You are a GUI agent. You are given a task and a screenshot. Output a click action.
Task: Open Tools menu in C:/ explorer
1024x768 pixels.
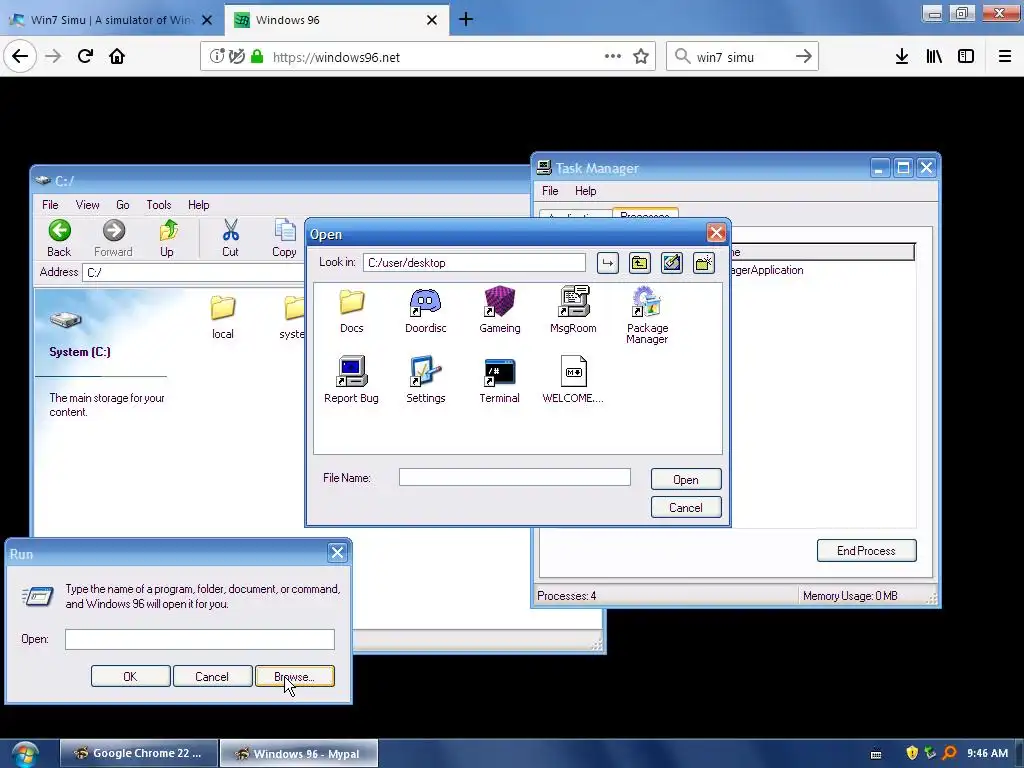[159, 205]
